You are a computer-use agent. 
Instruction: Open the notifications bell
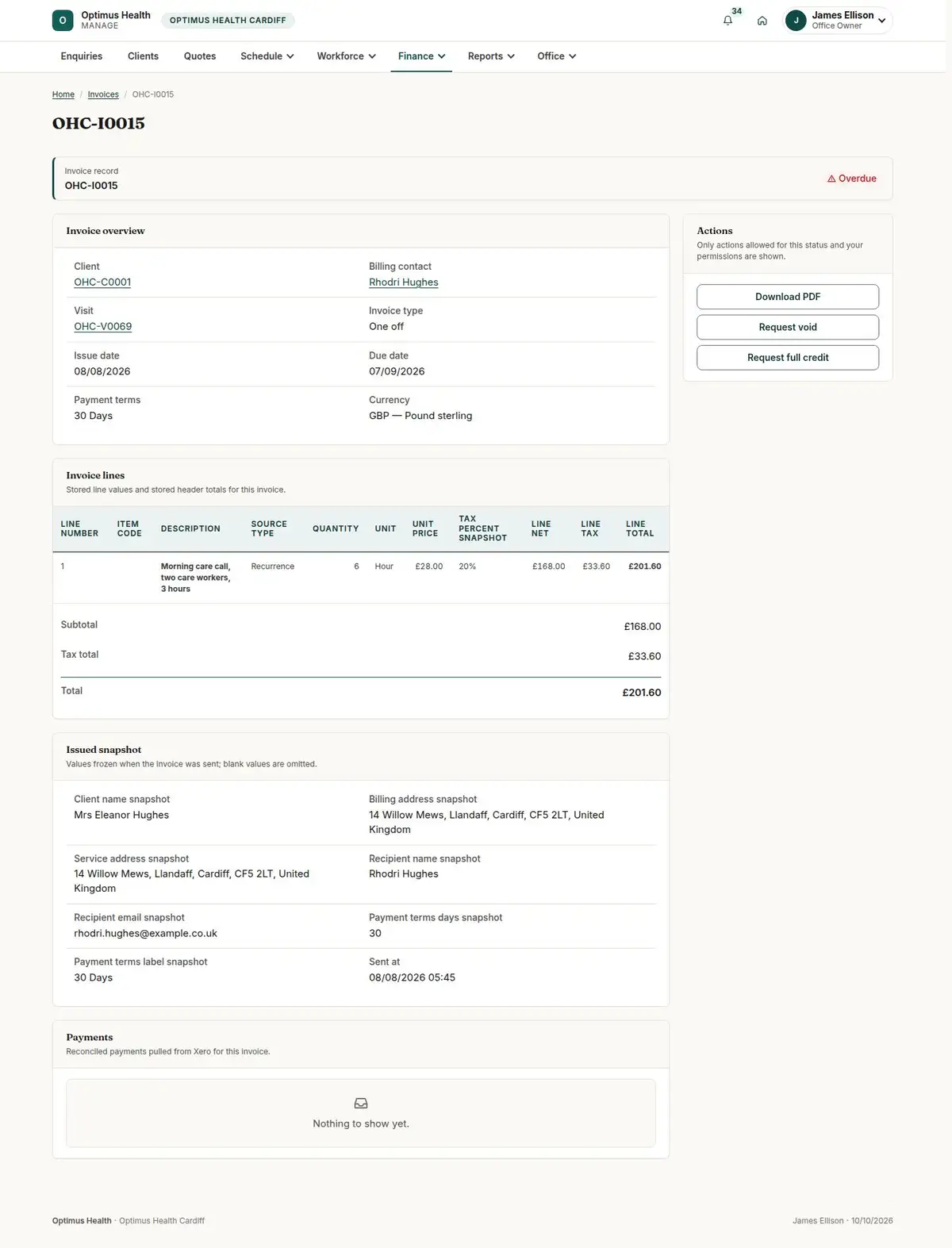[727, 21]
